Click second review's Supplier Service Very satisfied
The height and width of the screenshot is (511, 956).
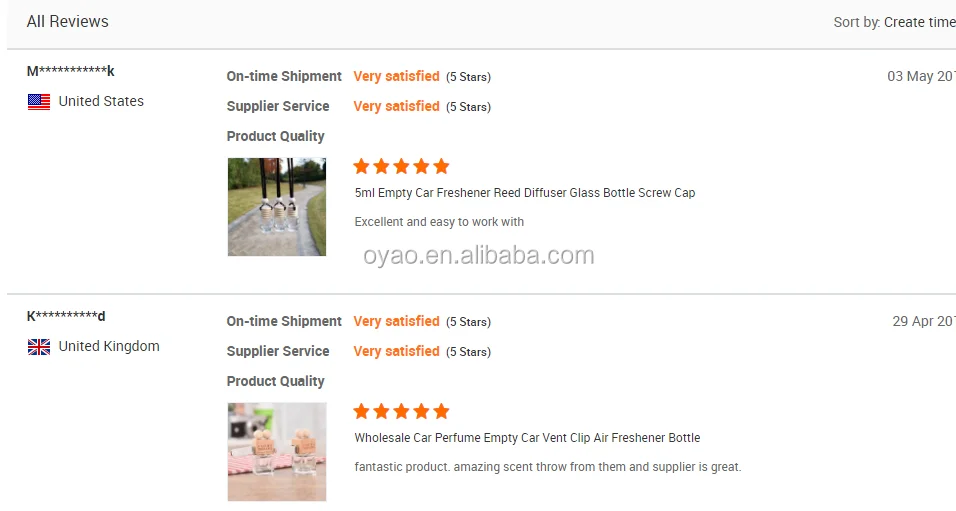[396, 351]
